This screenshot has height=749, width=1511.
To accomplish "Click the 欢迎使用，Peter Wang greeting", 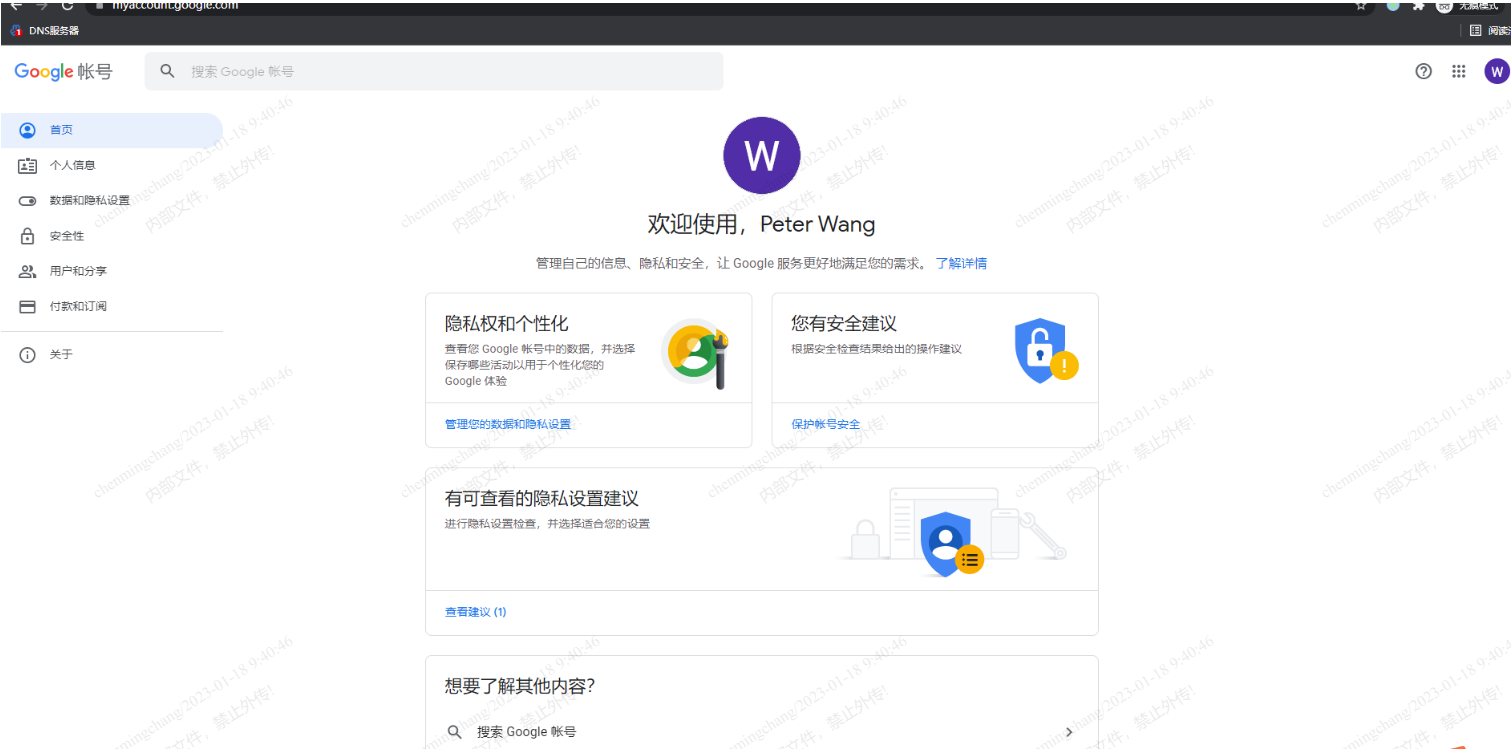I will point(761,224).
